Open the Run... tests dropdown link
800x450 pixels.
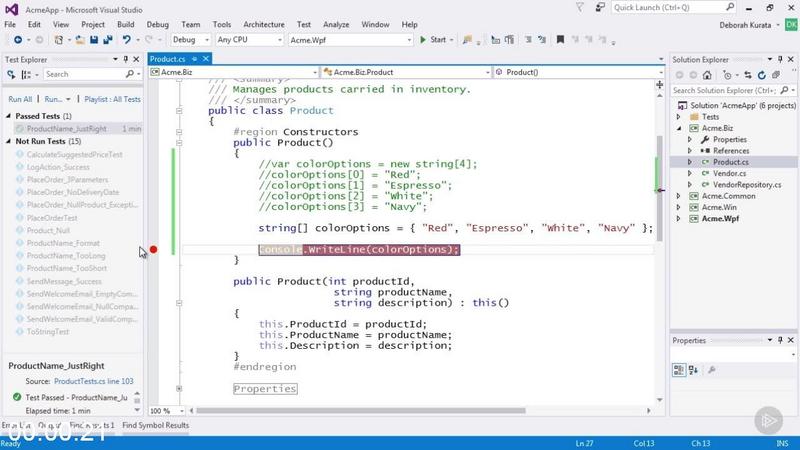coord(57,99)
